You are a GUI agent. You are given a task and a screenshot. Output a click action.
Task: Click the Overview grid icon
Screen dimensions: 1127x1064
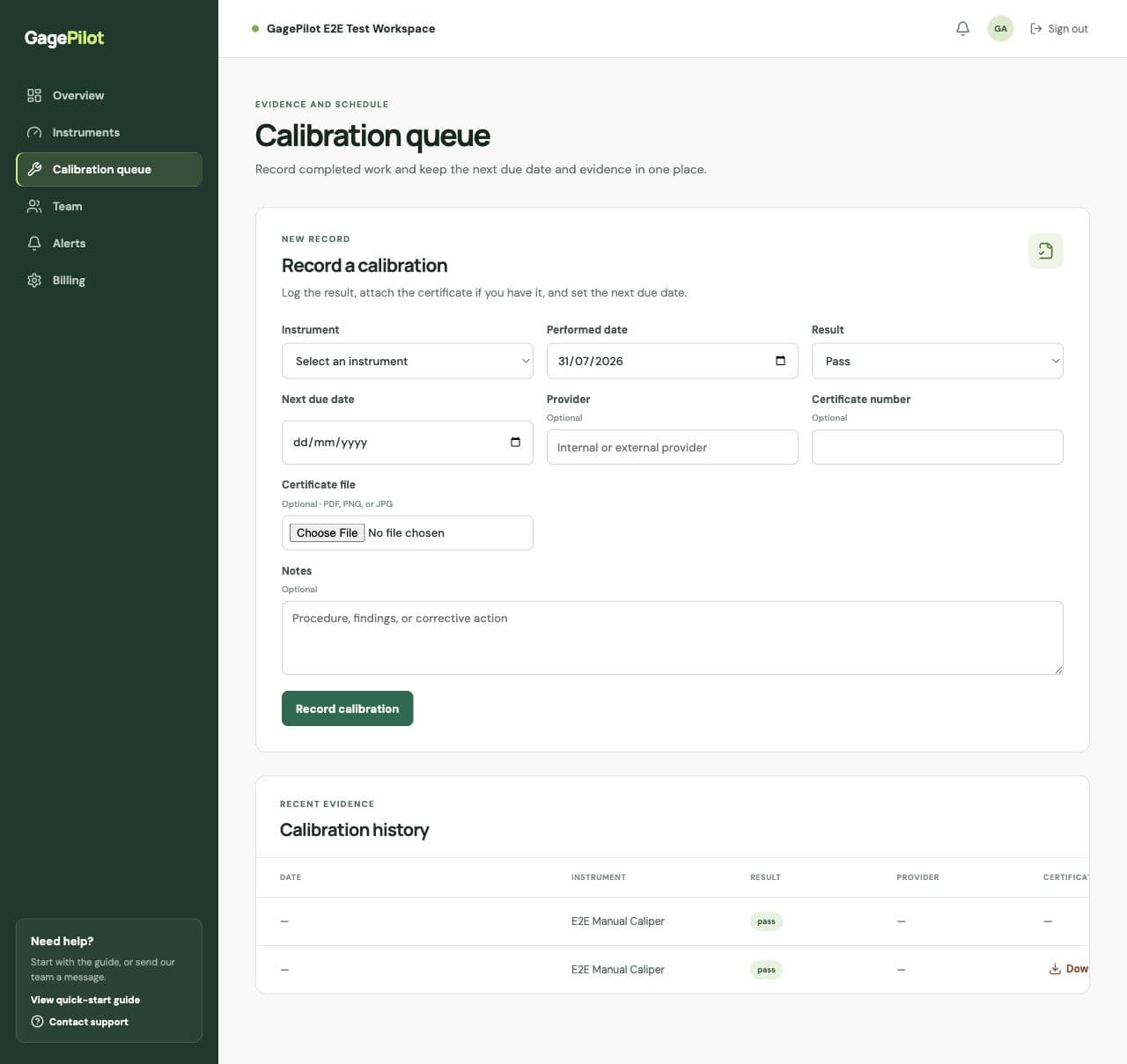(34, 95)
